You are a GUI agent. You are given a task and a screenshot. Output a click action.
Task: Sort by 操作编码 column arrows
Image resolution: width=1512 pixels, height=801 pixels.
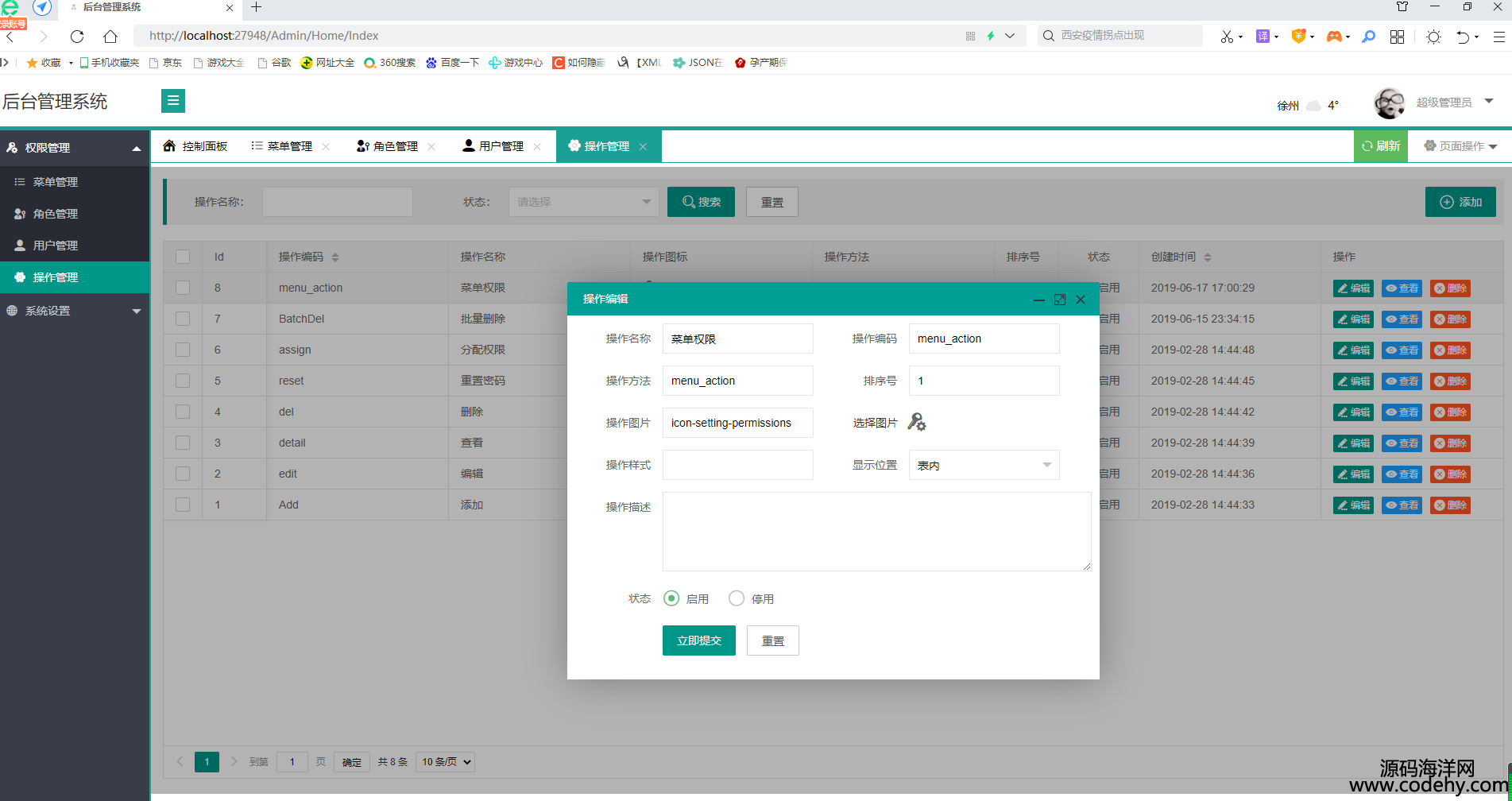coord(335,257)
